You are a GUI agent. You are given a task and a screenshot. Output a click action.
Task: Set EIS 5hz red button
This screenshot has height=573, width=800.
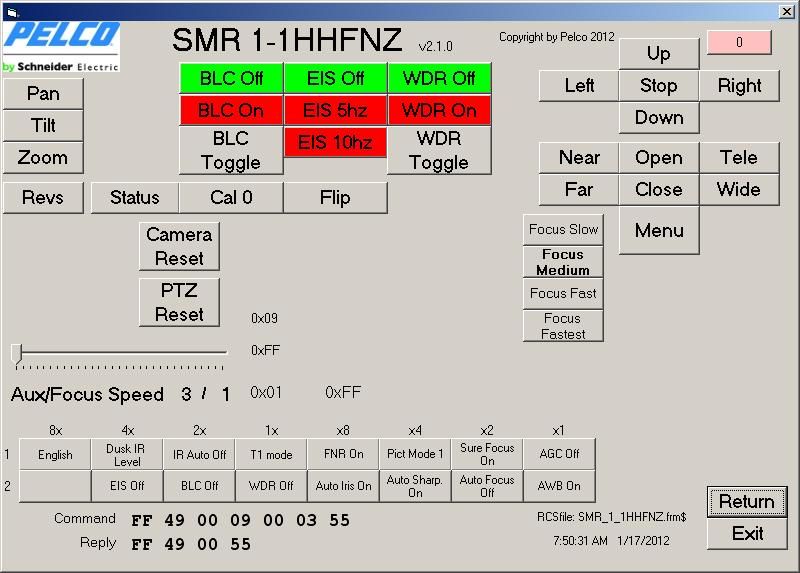tap(335, 110)
